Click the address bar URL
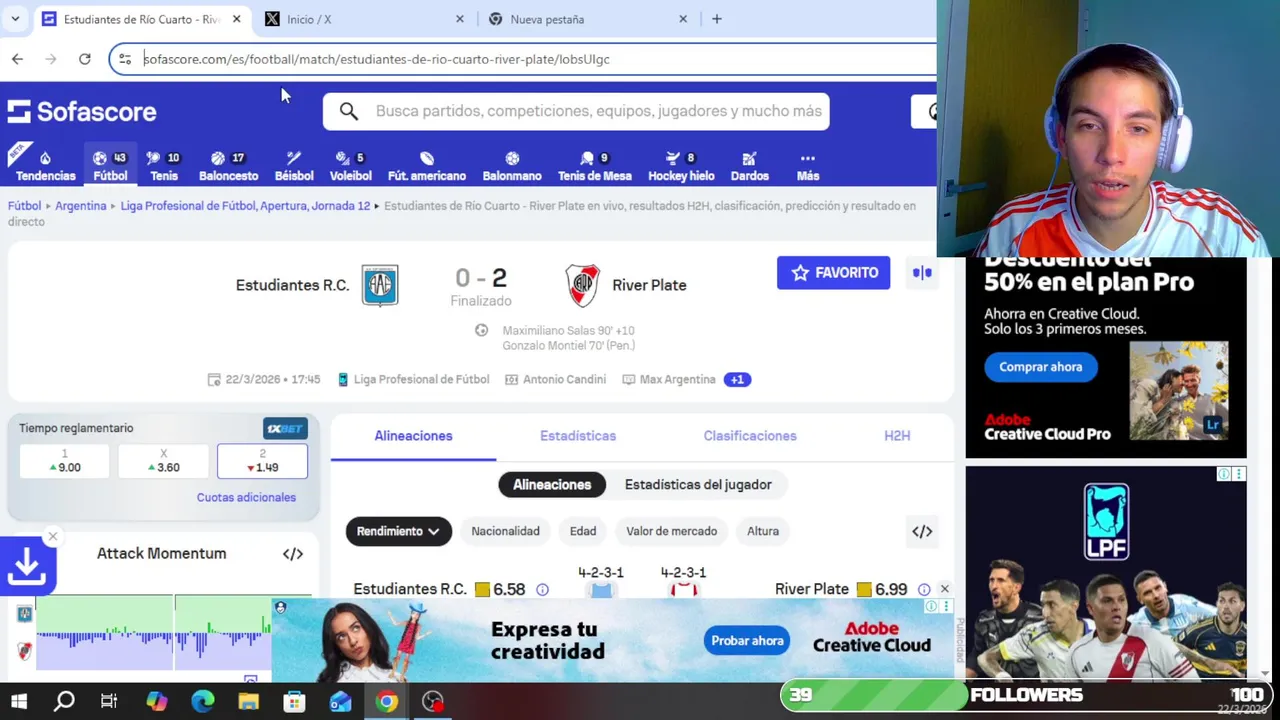Viewport: 1280px width, 720px height. (x=376, y=59)
